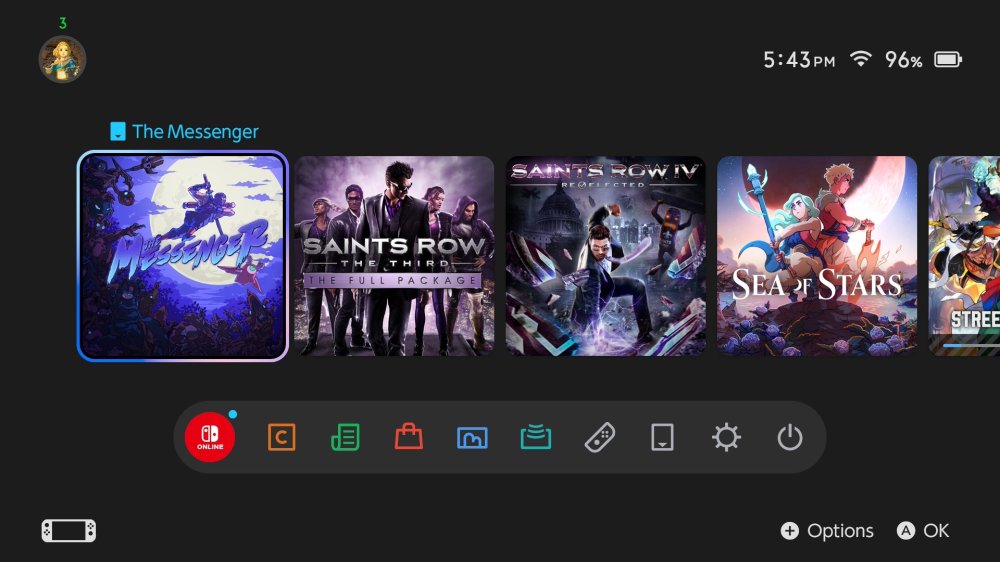Click the handheld console mode icon
This screenshot has height=562, width=1000.
69,531
